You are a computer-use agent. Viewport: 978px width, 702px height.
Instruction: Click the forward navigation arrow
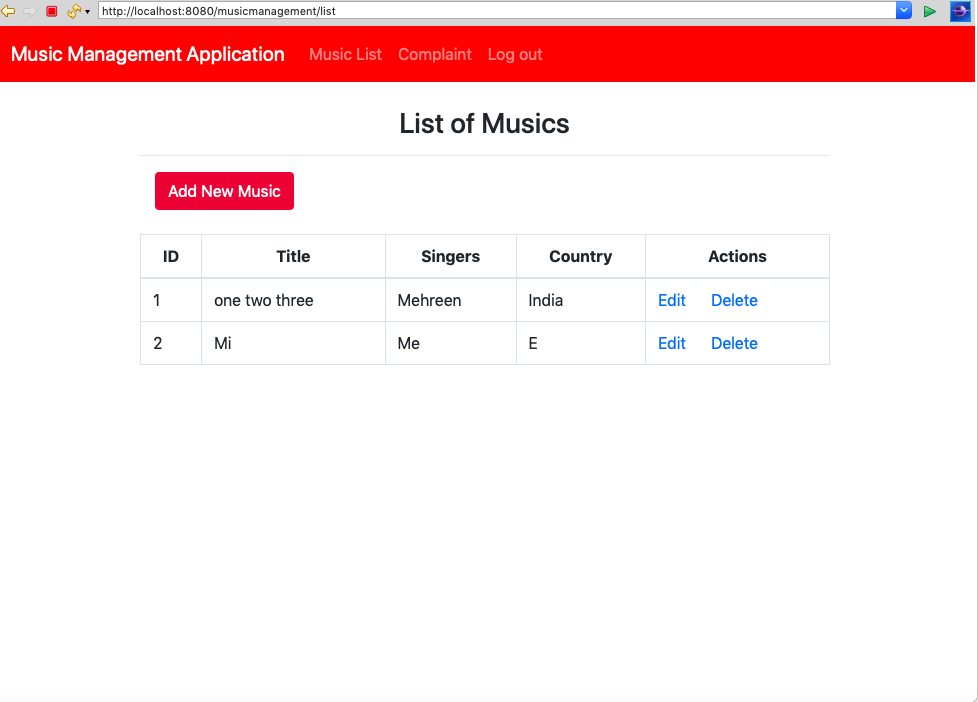(x=28, y=11)
